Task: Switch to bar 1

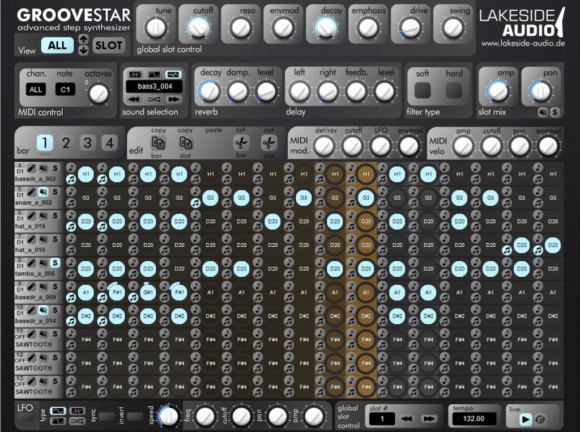Action: click(x=45, y=143)
